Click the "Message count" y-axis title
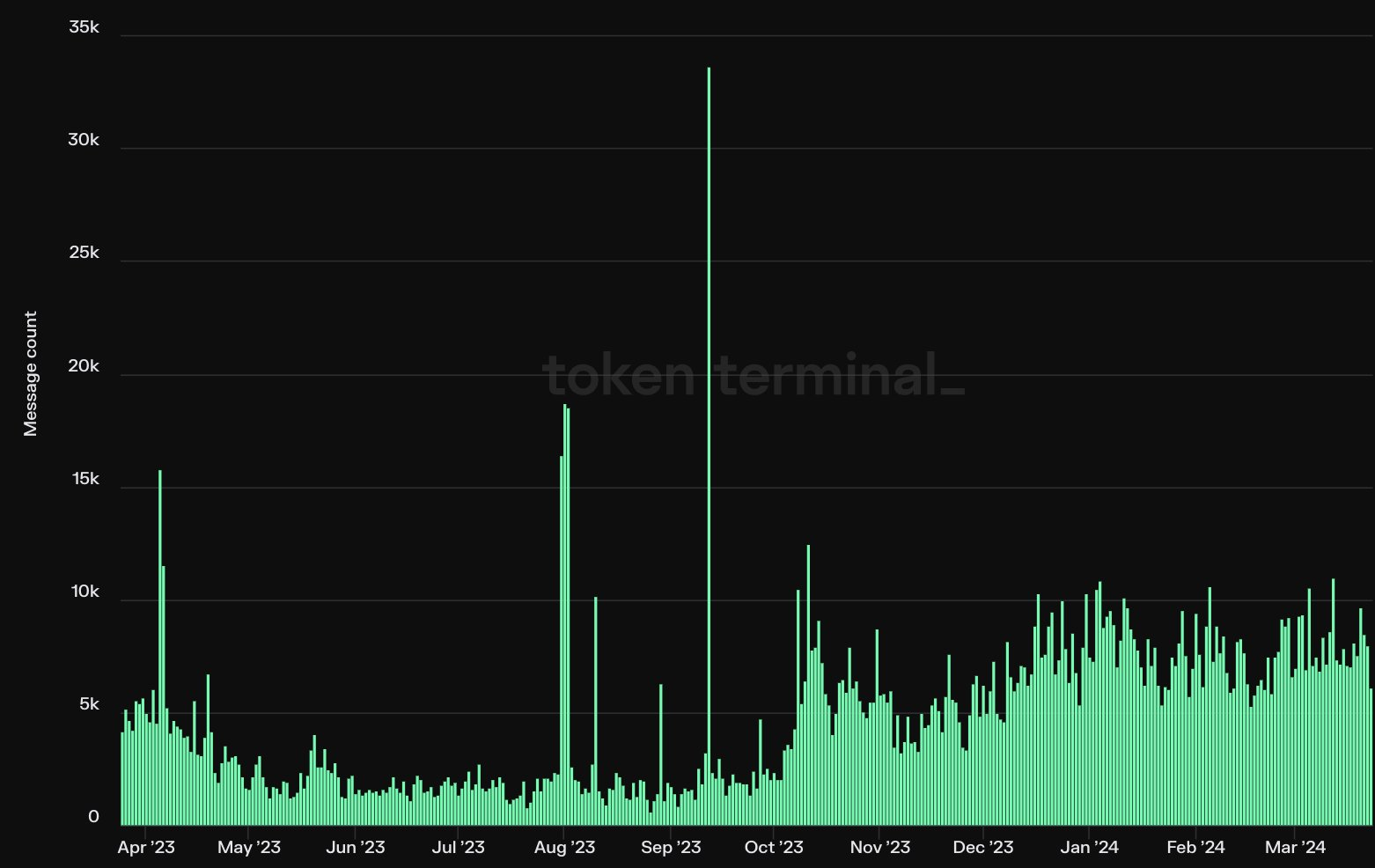This screenshot has width=1375, height=868. 31,373
